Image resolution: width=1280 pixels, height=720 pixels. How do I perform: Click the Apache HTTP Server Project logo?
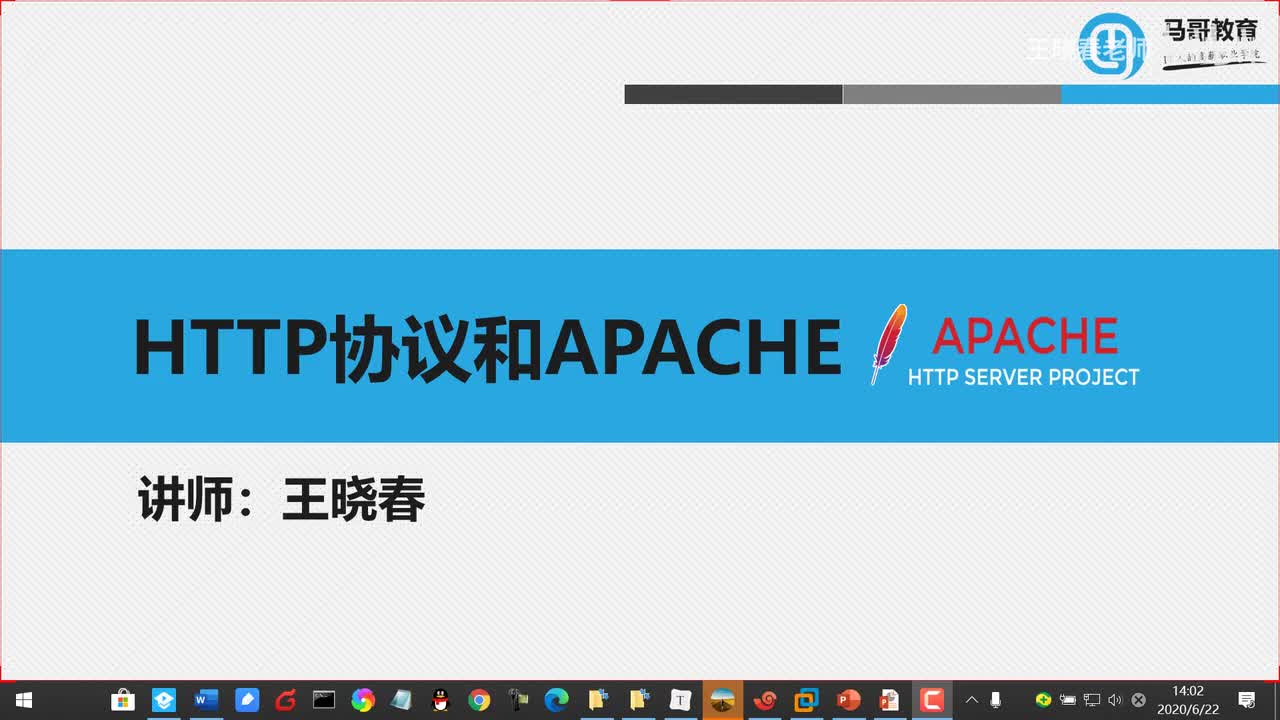1004,346
